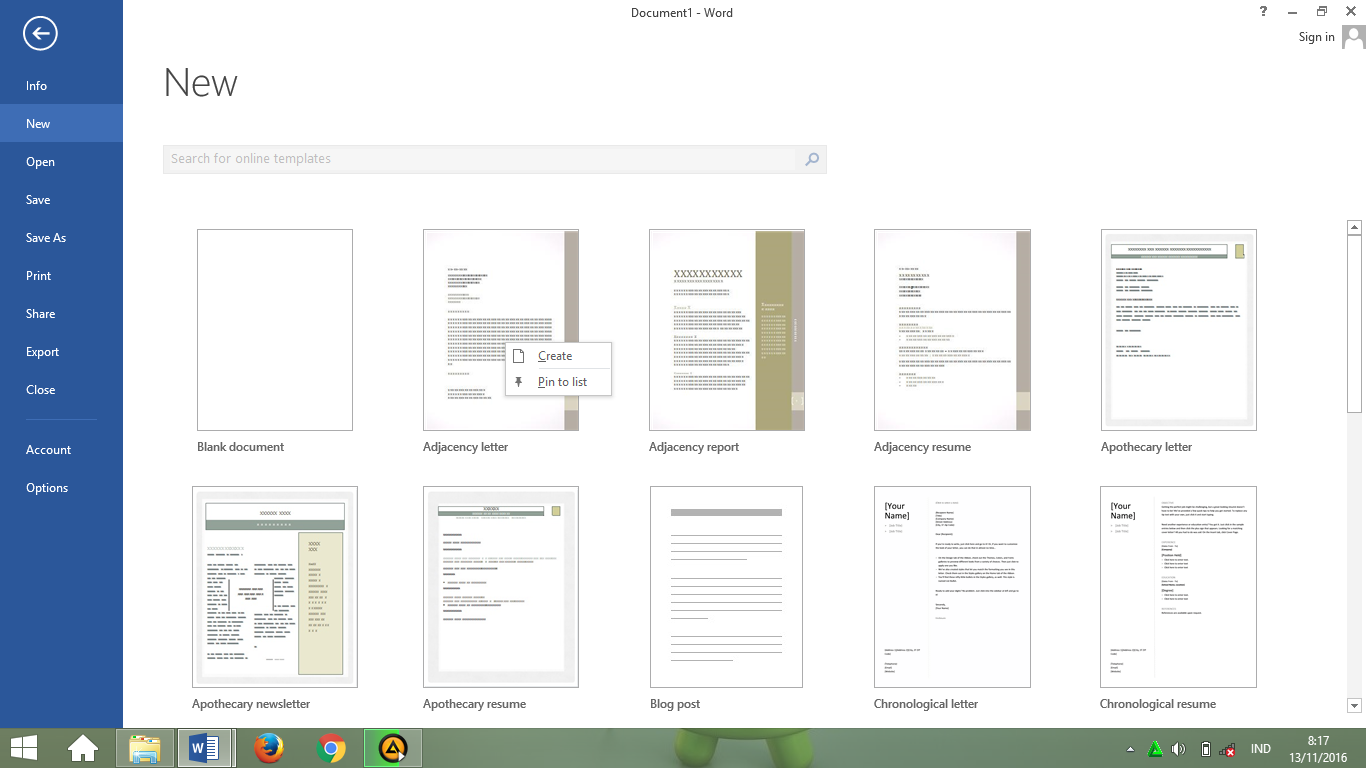Choose Create from the context menu
This screenshot has width=1366, height=768.
click(554, 355)
